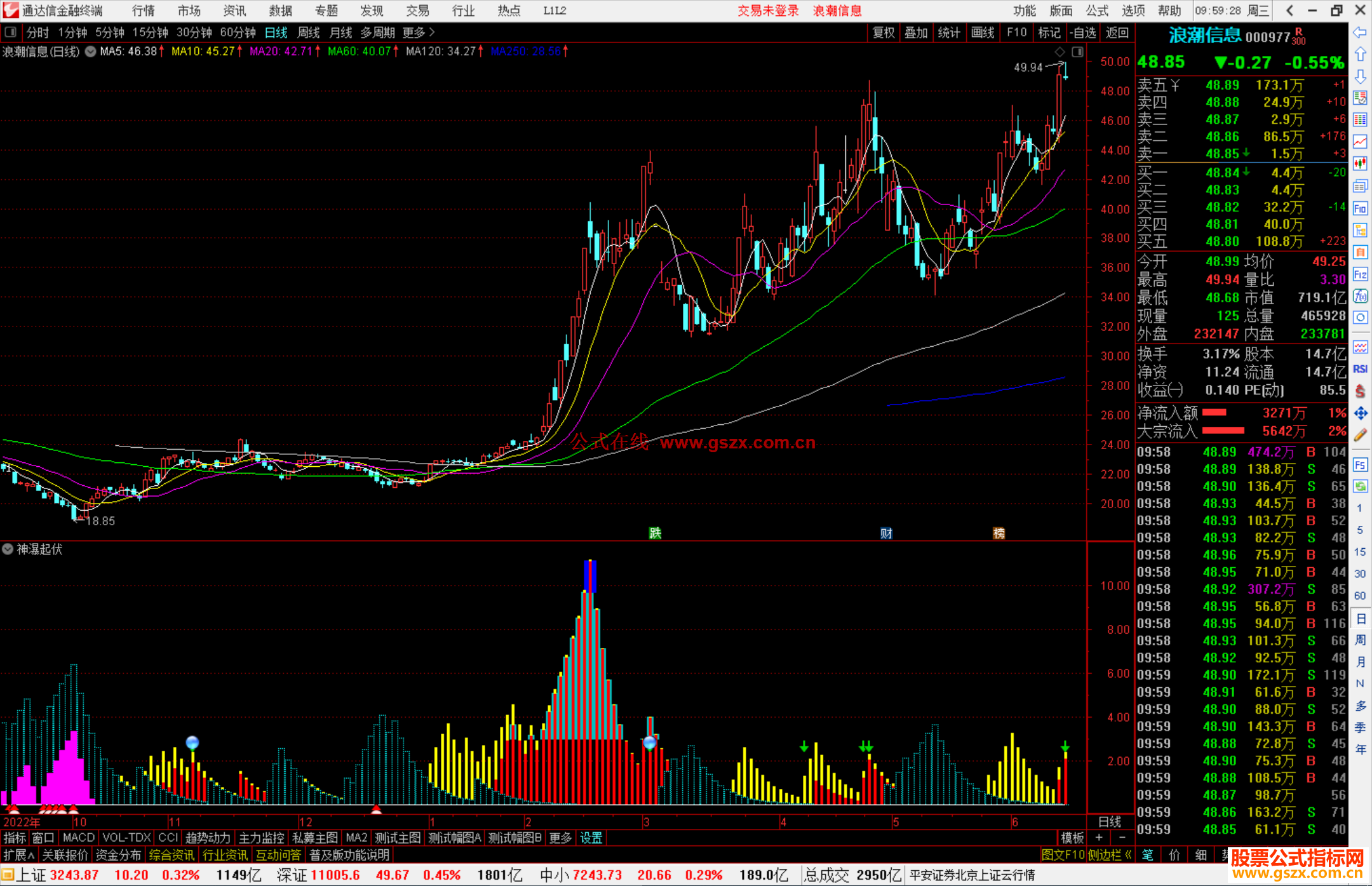This screenshot has height=886, width=1372.
Task: Click the f(x) formula sidebar icon
Action: click(x=1360, y=296)
